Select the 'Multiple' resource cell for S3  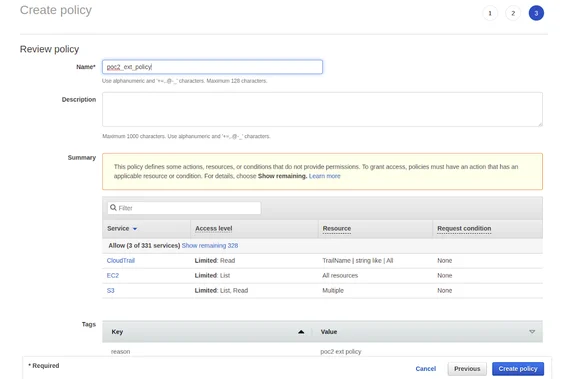(333, 290)
